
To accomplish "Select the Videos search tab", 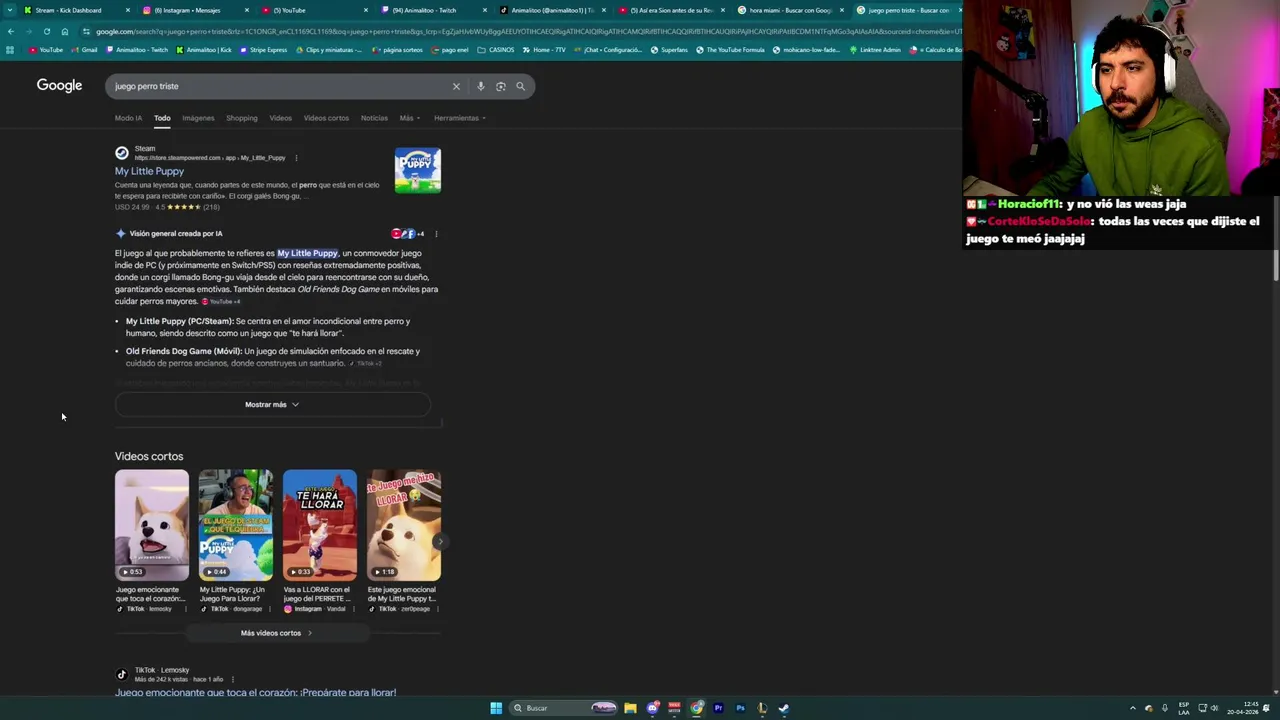I will (x=280, y=118).
